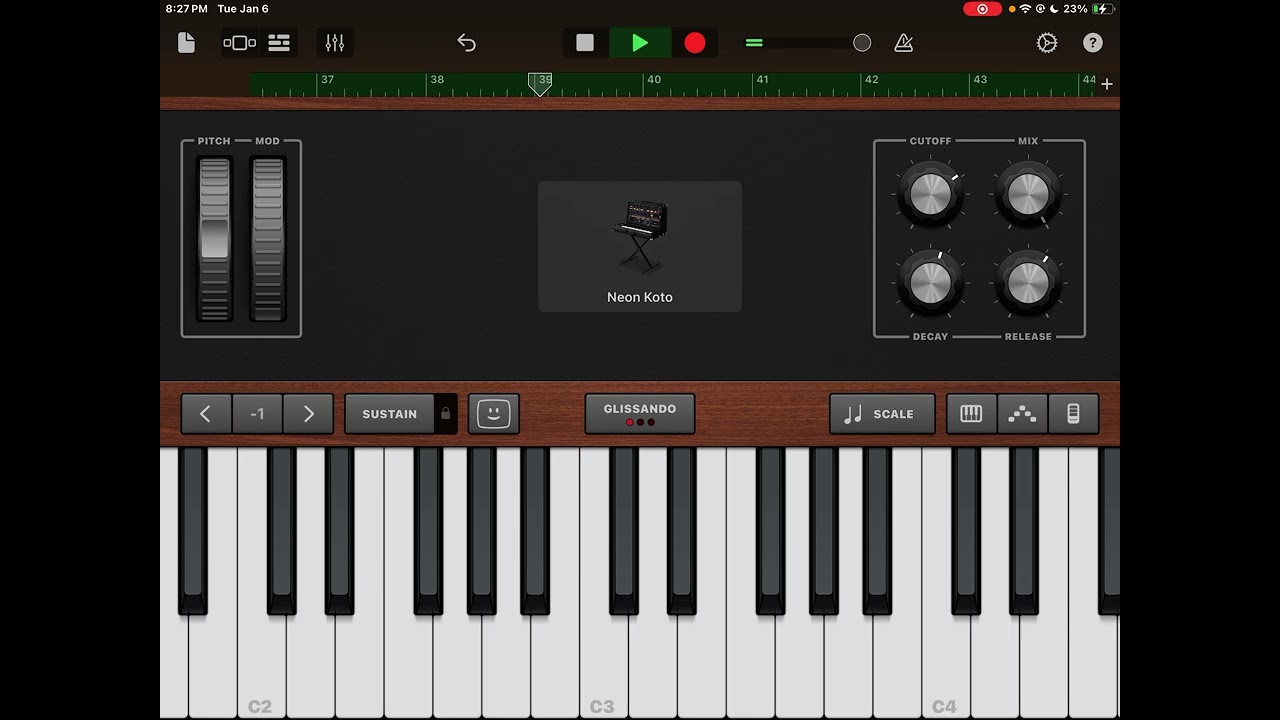The image size is (1280, 720).
Task: Toggle the Sustain button
Action: (390, 414)
